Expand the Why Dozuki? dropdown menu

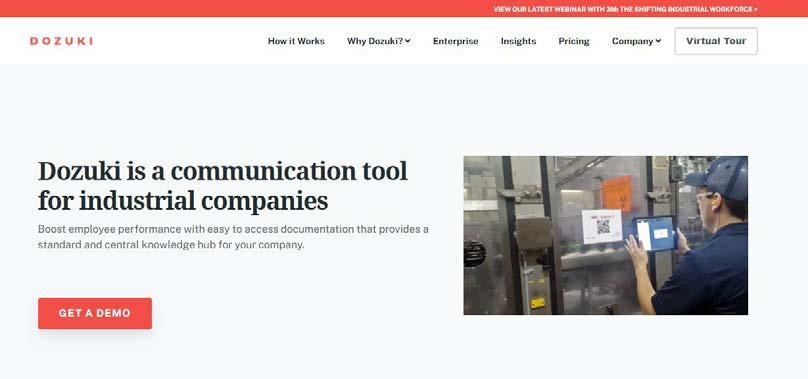tap(379, 41)
